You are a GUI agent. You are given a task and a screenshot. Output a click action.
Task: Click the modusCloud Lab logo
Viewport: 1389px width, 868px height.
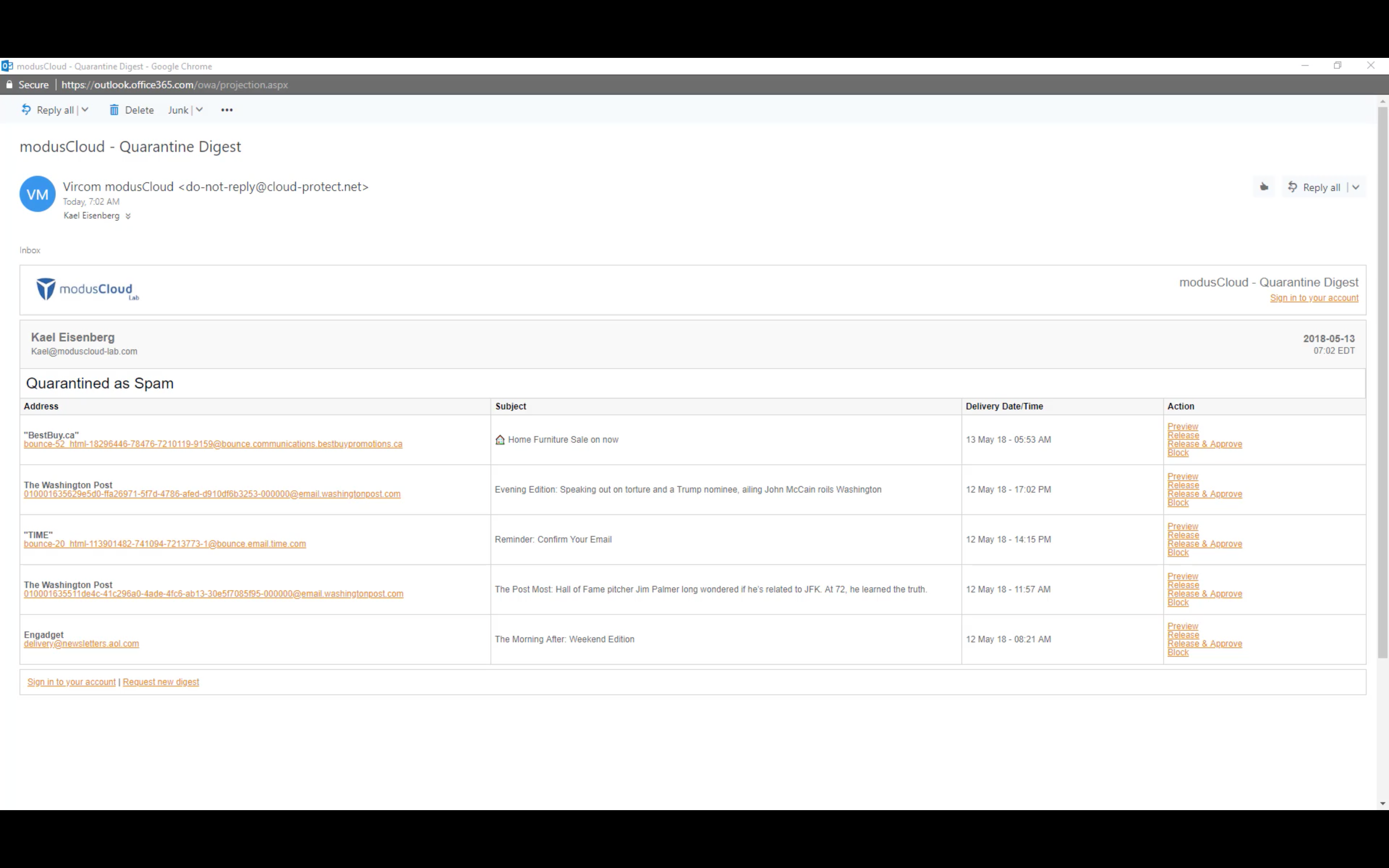point(87,289)
